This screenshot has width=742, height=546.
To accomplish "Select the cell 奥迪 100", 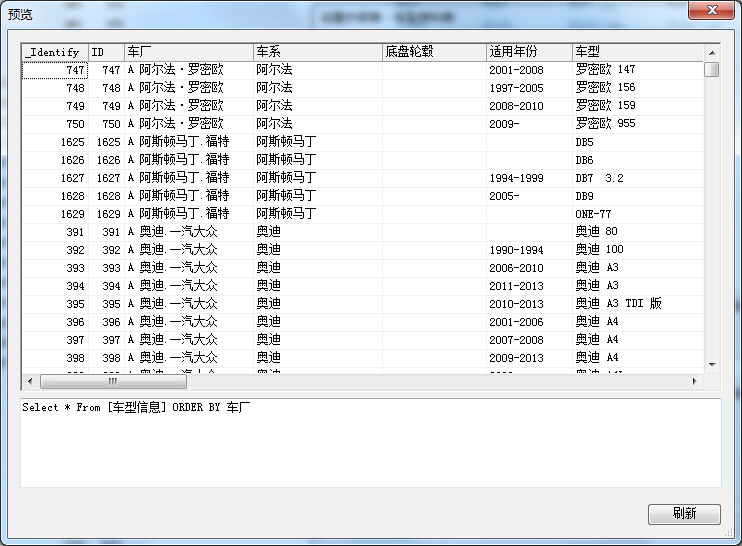I will click(x=638, y=250).
